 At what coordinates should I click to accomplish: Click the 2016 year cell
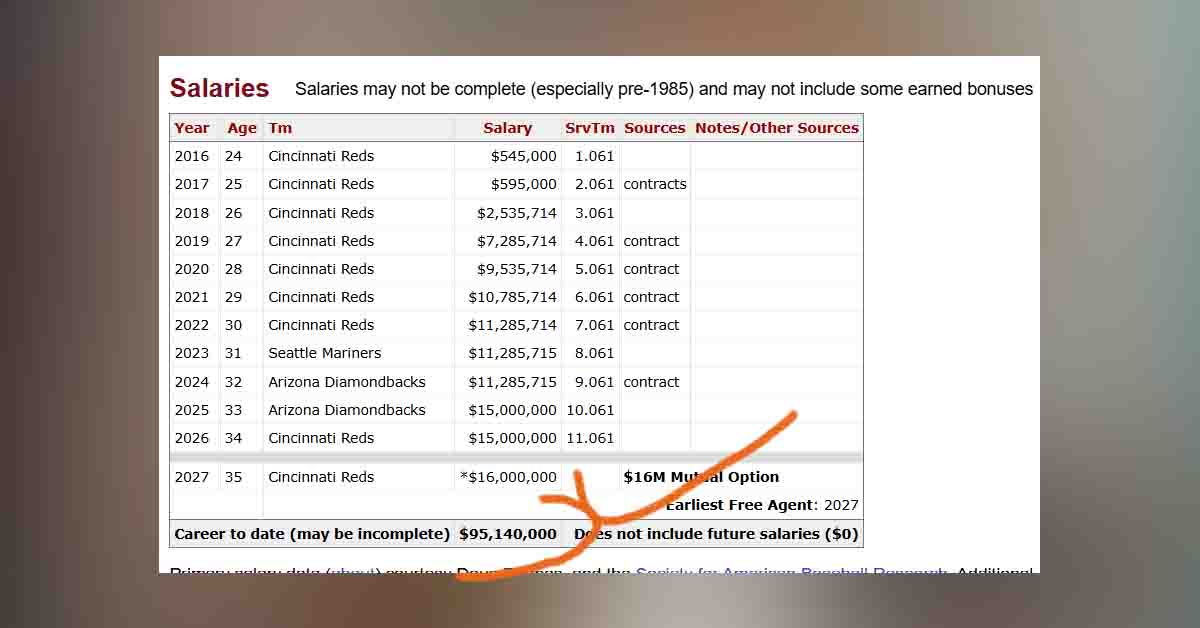(x=192, y=156)
